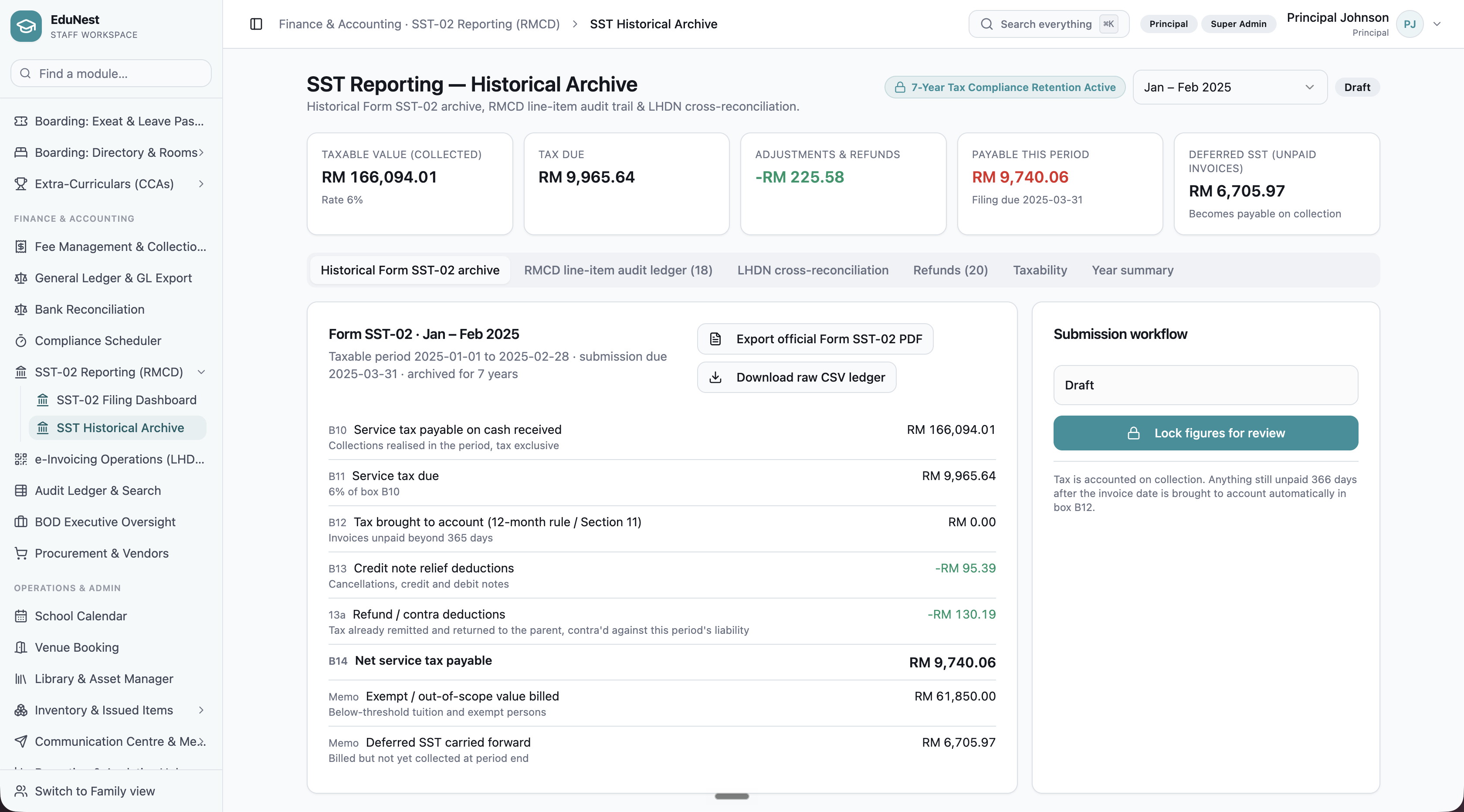The height and width of the screenshot is (812, 1464).
Task: Expand Inventory & Issued Items chevron
Action: tap(201, 710)
